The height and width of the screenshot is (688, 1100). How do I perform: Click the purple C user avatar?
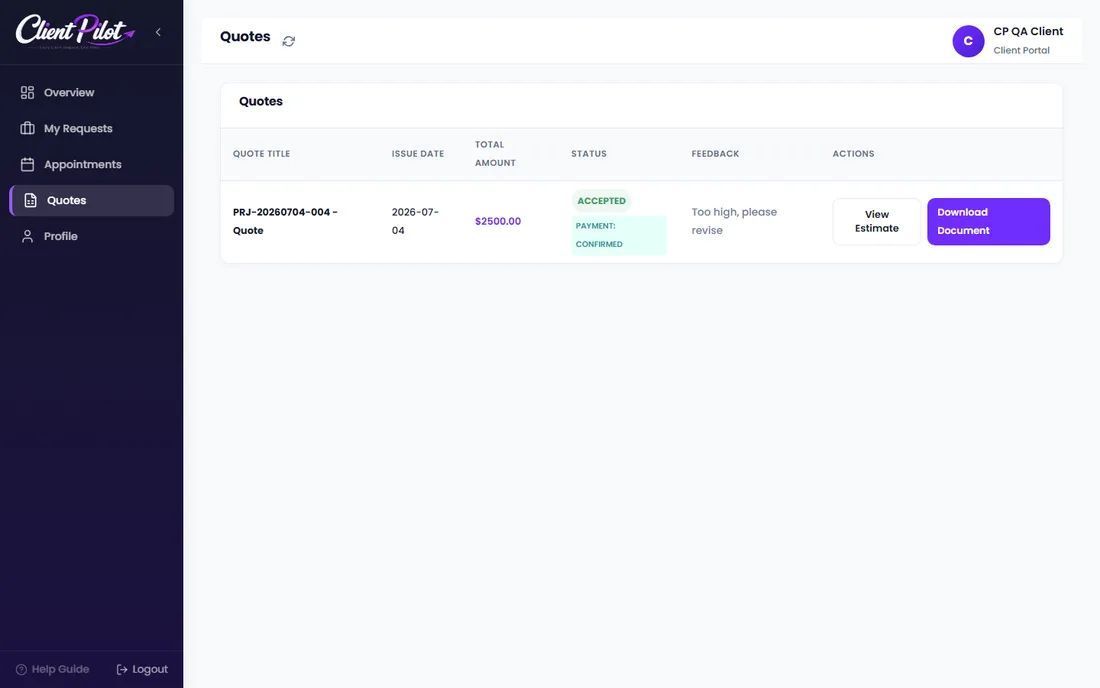pyautogui.click(x=968, y=41)
